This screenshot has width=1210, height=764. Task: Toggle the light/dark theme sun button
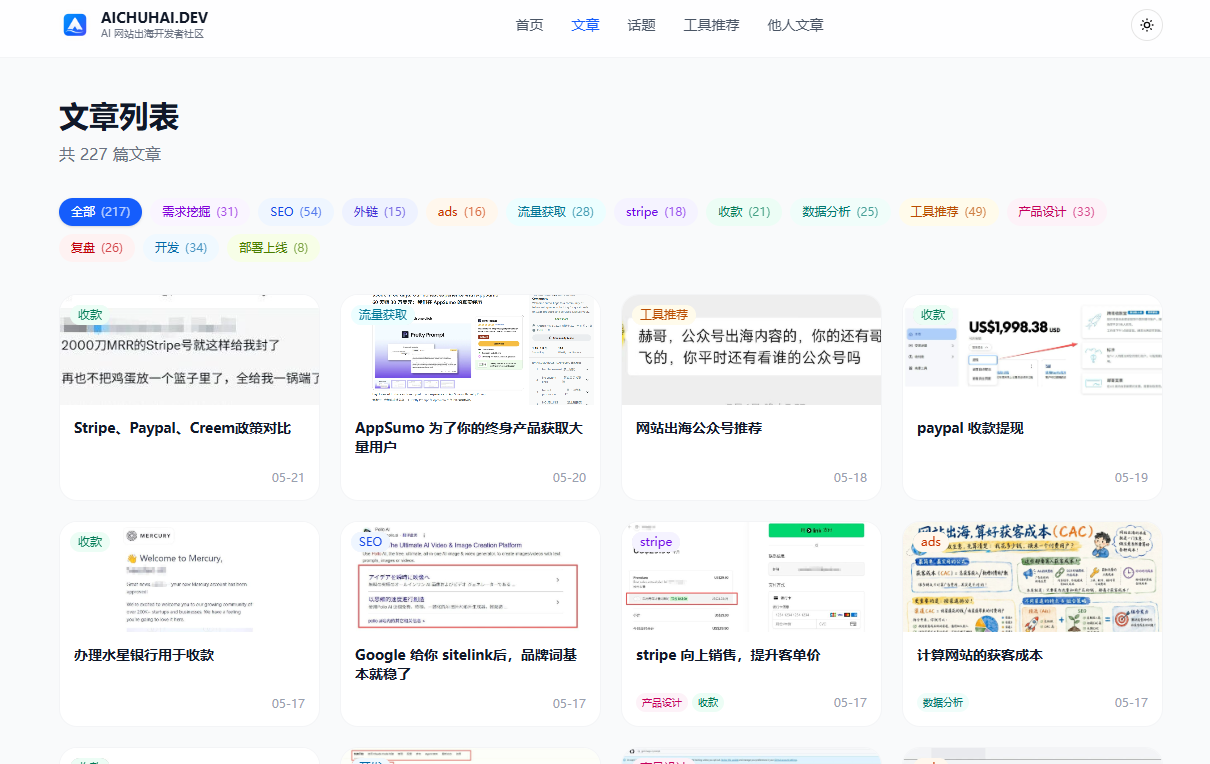click(1146, 25)
